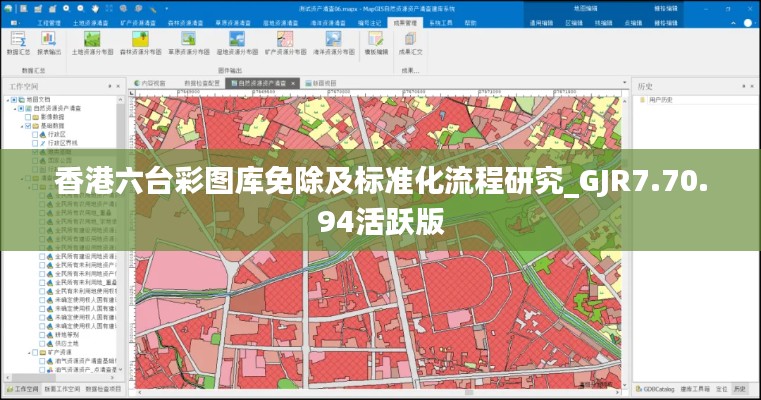761x400 pixels.
Task: Pin the 历史 history panel
Action: pyautogui.click(x=744, y=86)
